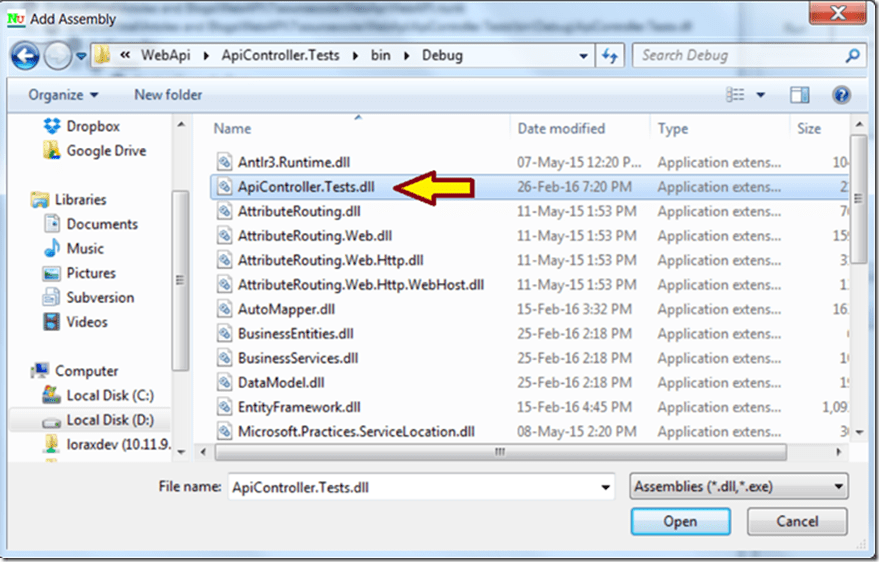Open the change view dropdown arrow
The width and height of the screenshot is (879, 562).
760,95
